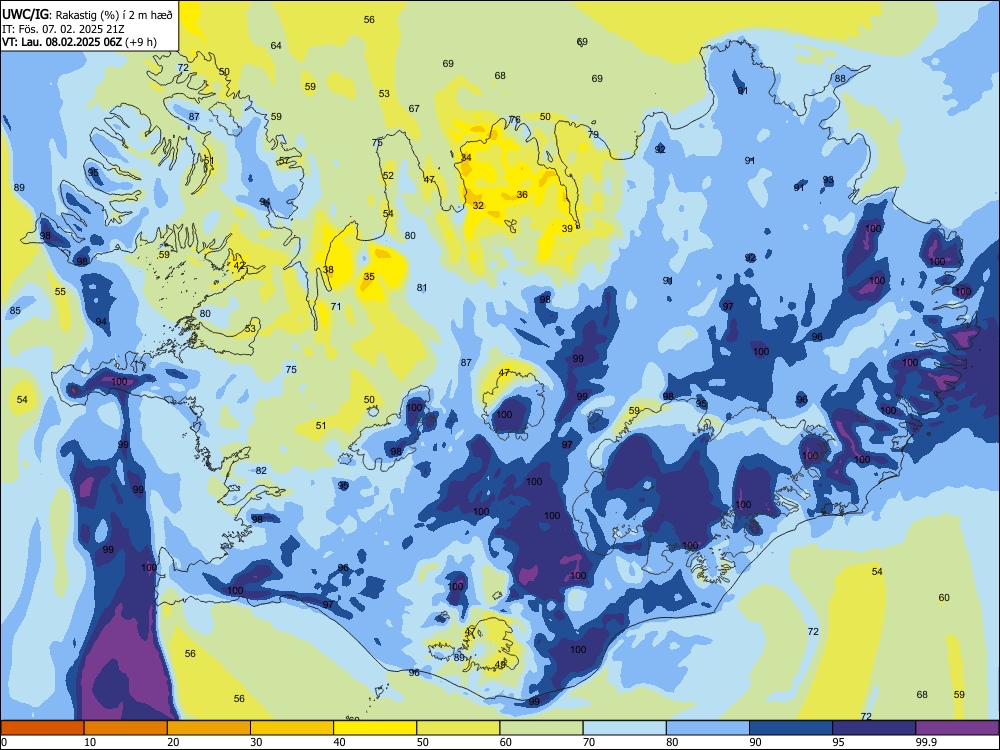The height and width of the screenshot is (750, 1000).
Task: Click the '90' legend scale label
Action: coord(755,742)
